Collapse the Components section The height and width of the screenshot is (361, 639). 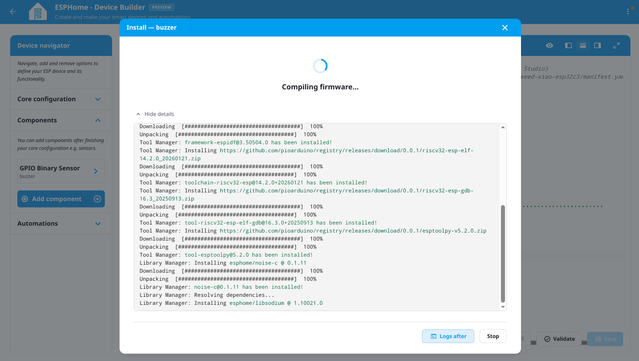(61, 120)
